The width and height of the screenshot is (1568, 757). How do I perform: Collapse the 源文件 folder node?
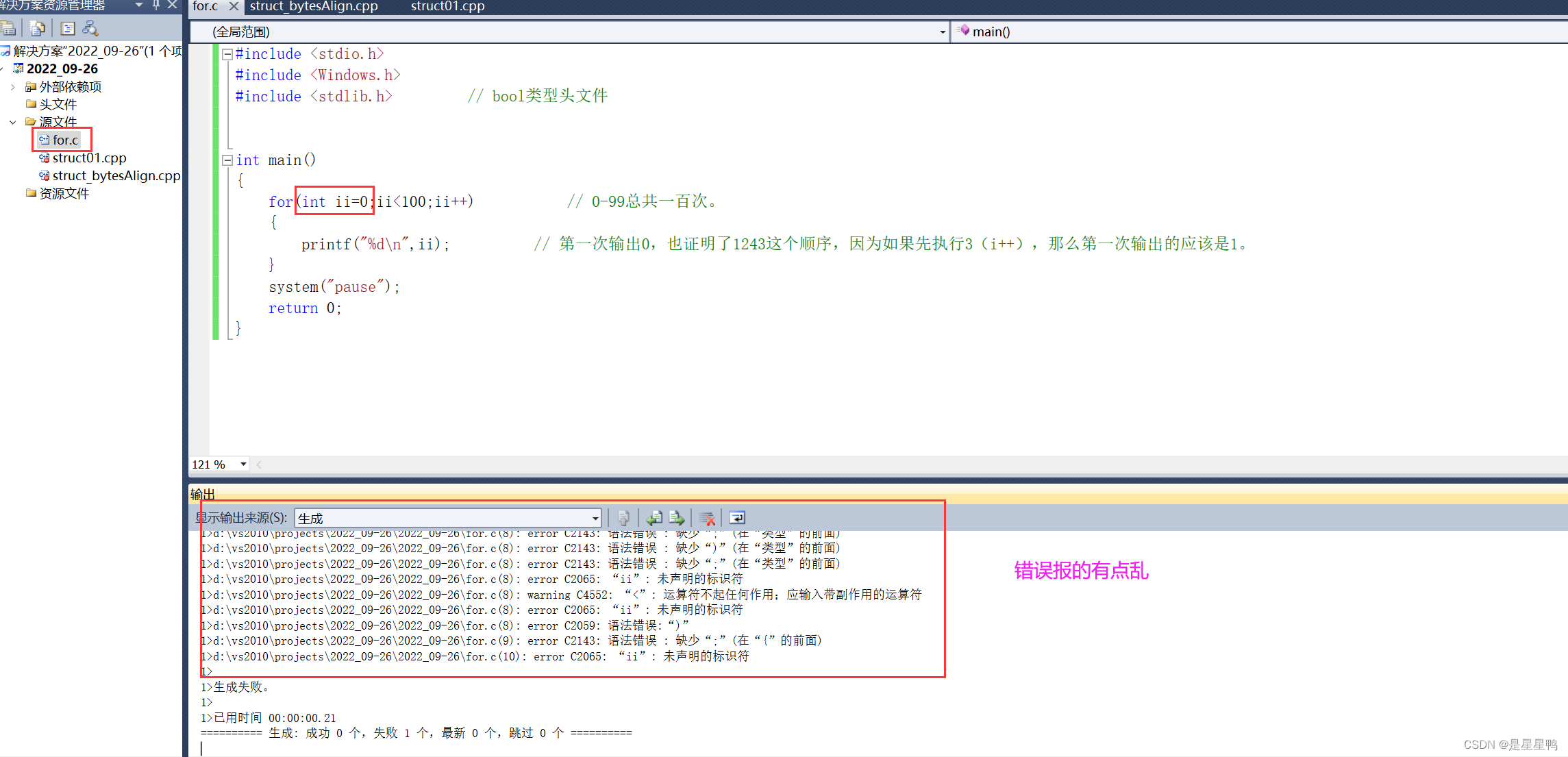[x=12, y=123]
